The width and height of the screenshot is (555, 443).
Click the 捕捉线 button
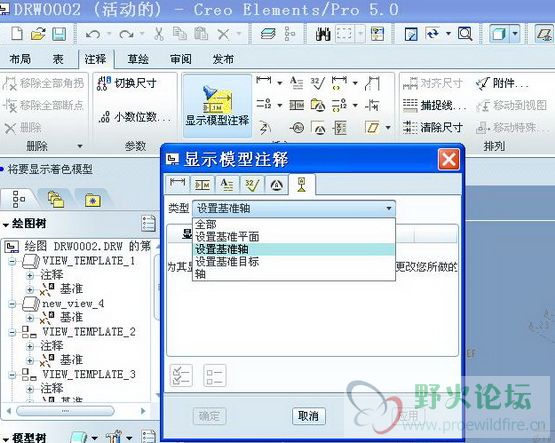coord(435,105)
